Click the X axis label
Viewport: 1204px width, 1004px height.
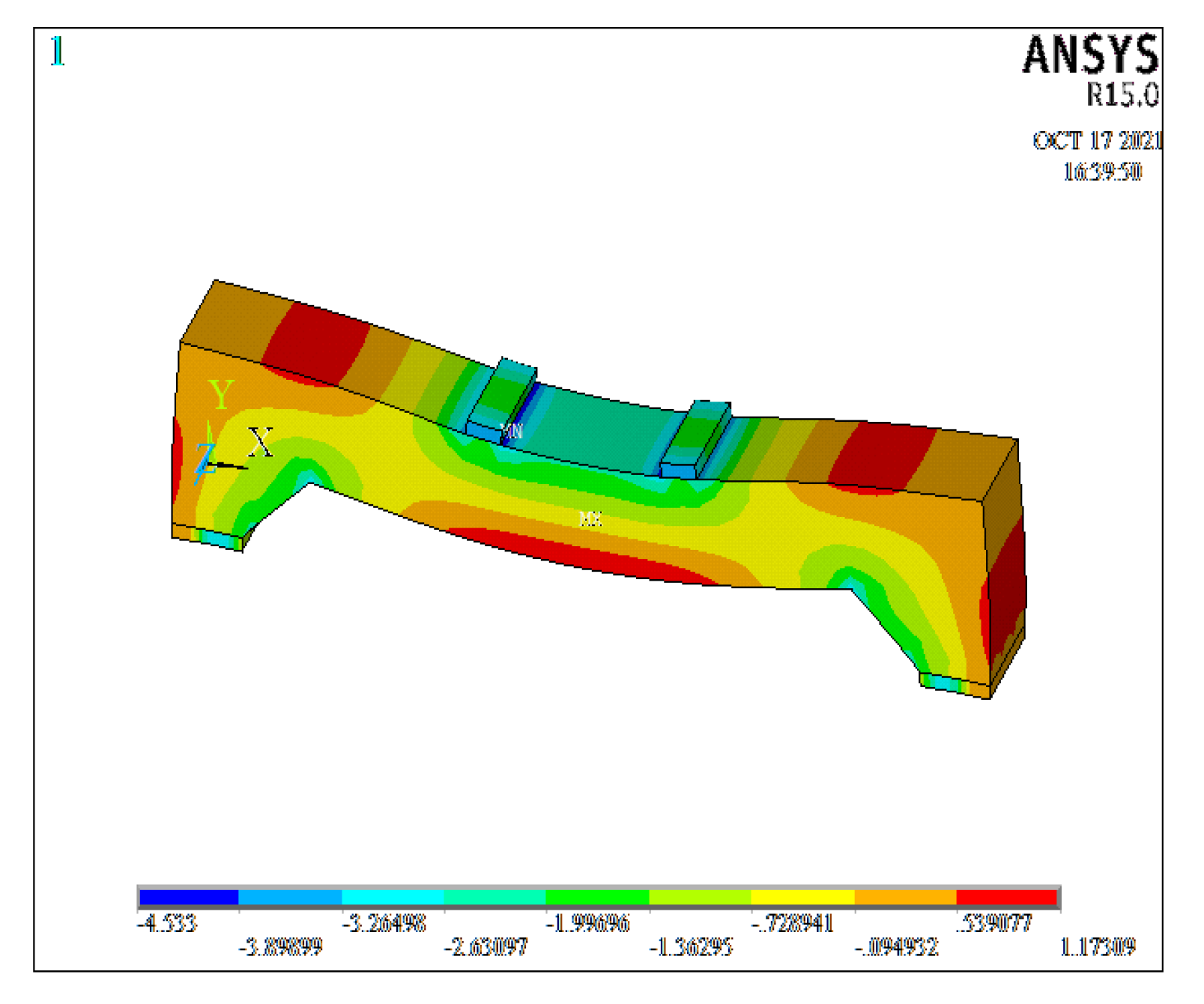click(261, 443)
